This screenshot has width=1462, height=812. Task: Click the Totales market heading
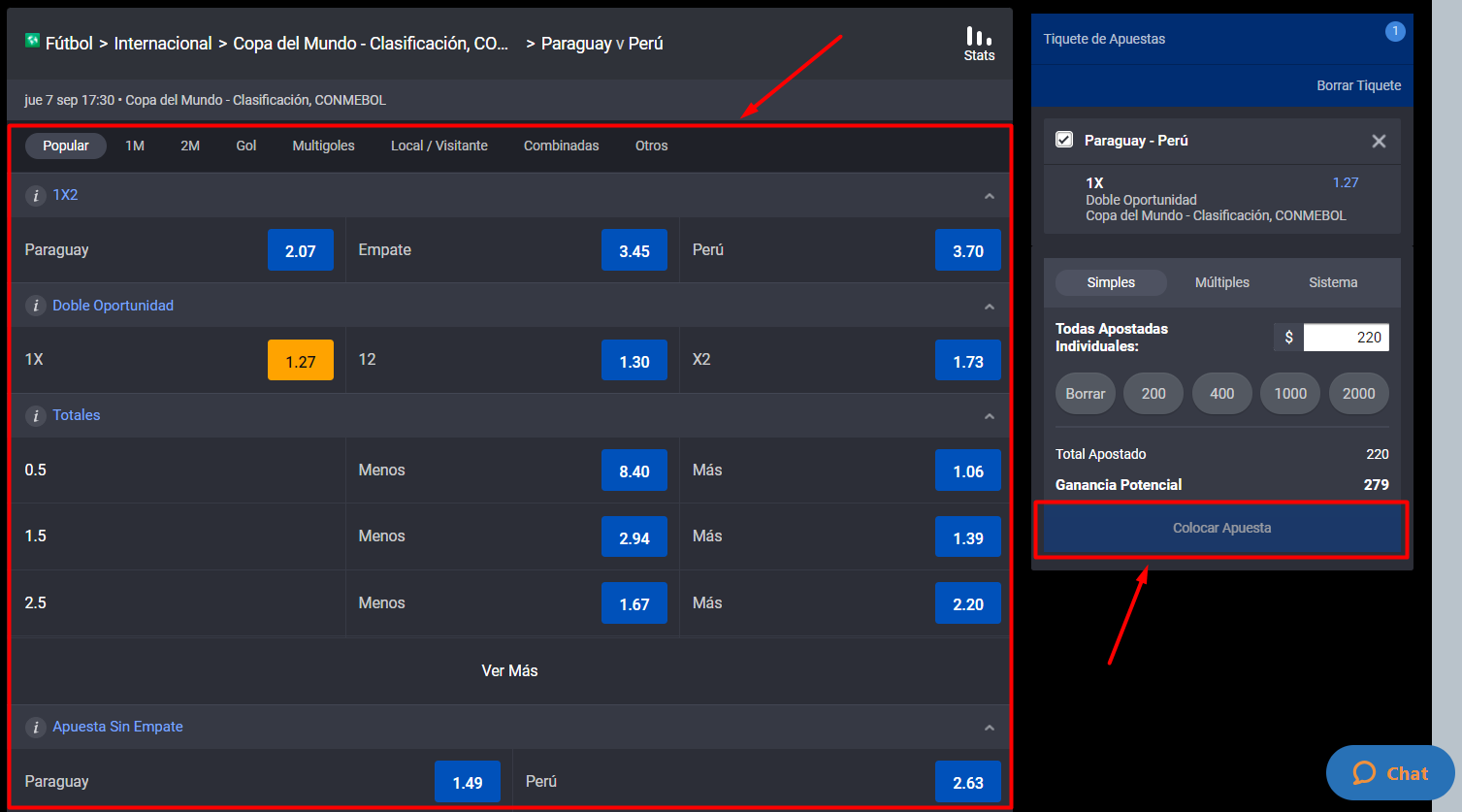77,415
